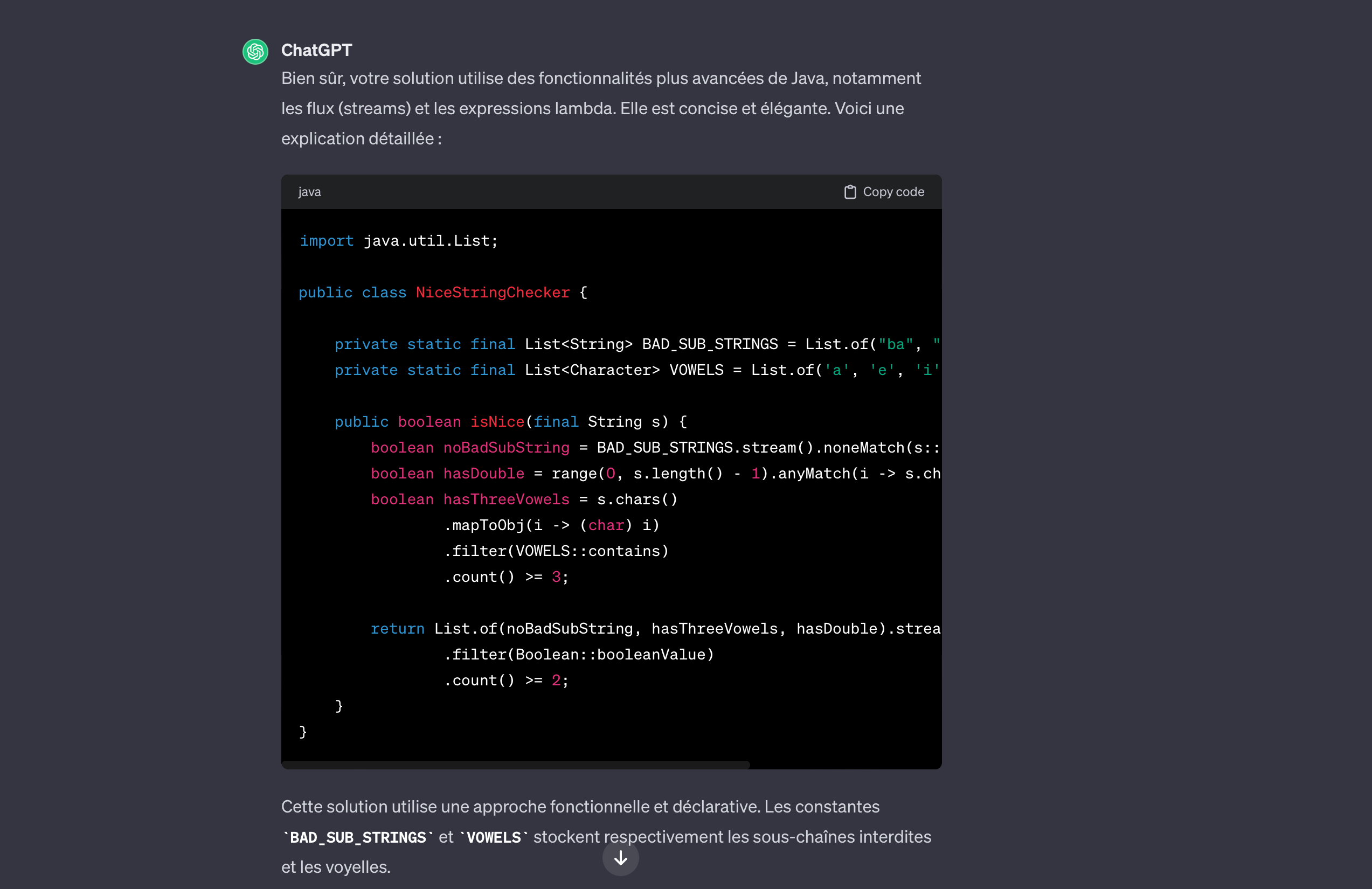Viewport: 1372px width, 889px height.
Task: Click the intro paragraph starting Bien sûr
Action: 601,108
